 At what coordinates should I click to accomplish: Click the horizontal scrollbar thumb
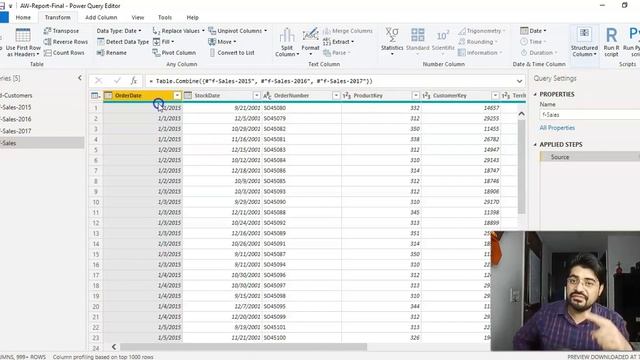pyautogui.click(x=243, y=347)
